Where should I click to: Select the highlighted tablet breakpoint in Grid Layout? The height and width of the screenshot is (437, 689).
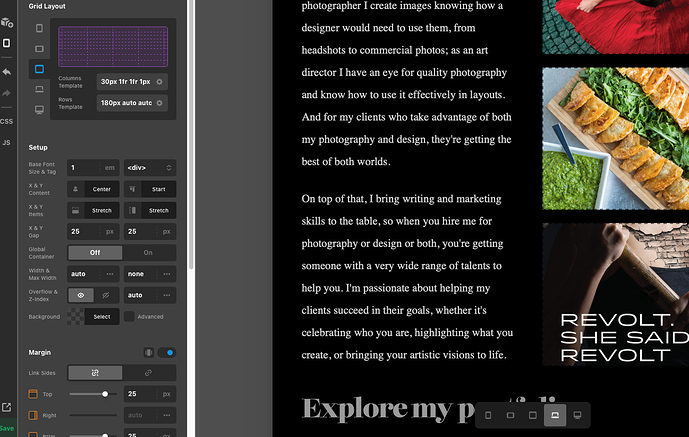click(x=39, y=69)
